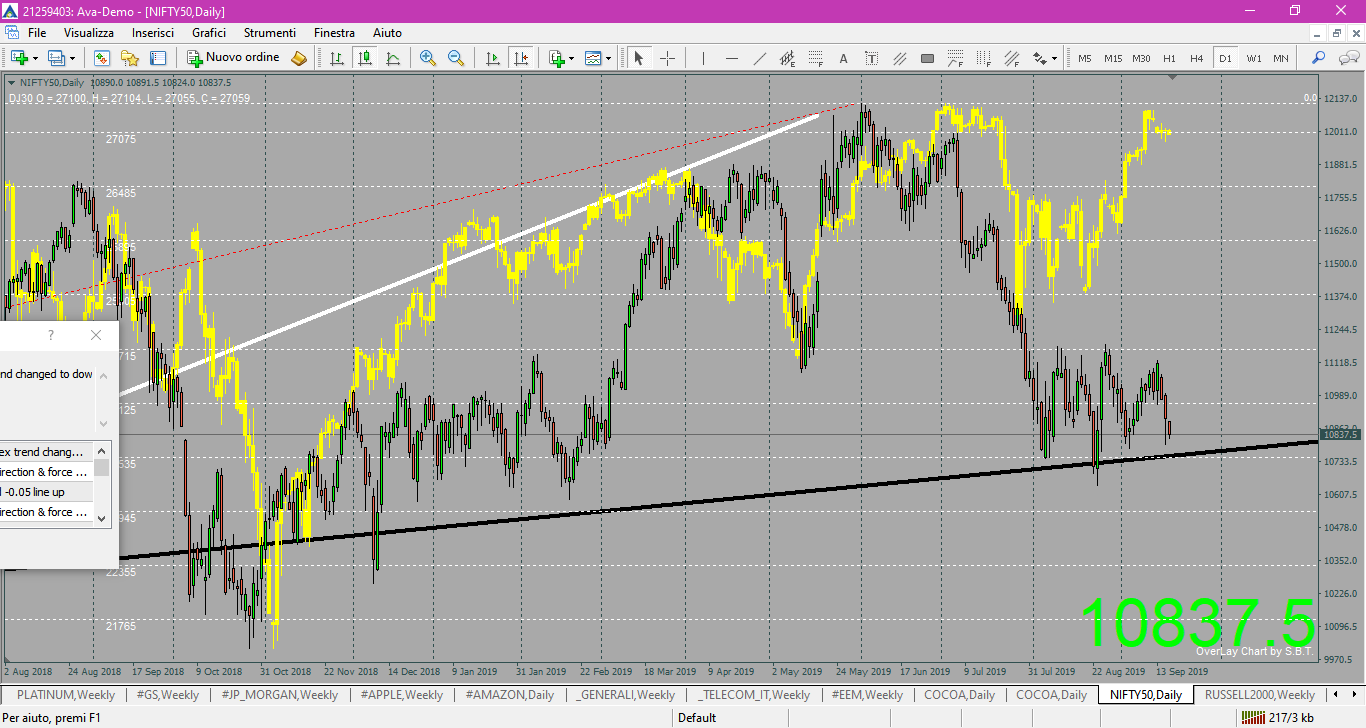Switch to M30 timeframe
The image size is (1366, 728).
tap(1141, 58)
